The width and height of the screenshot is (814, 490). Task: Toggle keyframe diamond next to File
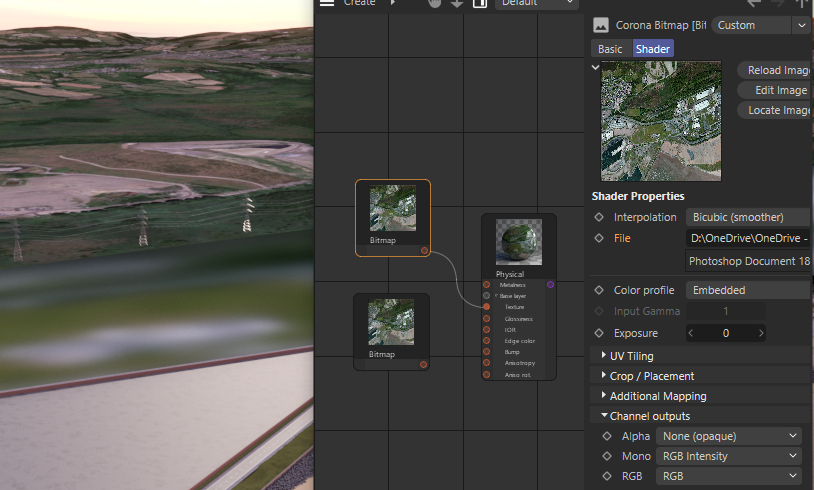tap(599, 238)
